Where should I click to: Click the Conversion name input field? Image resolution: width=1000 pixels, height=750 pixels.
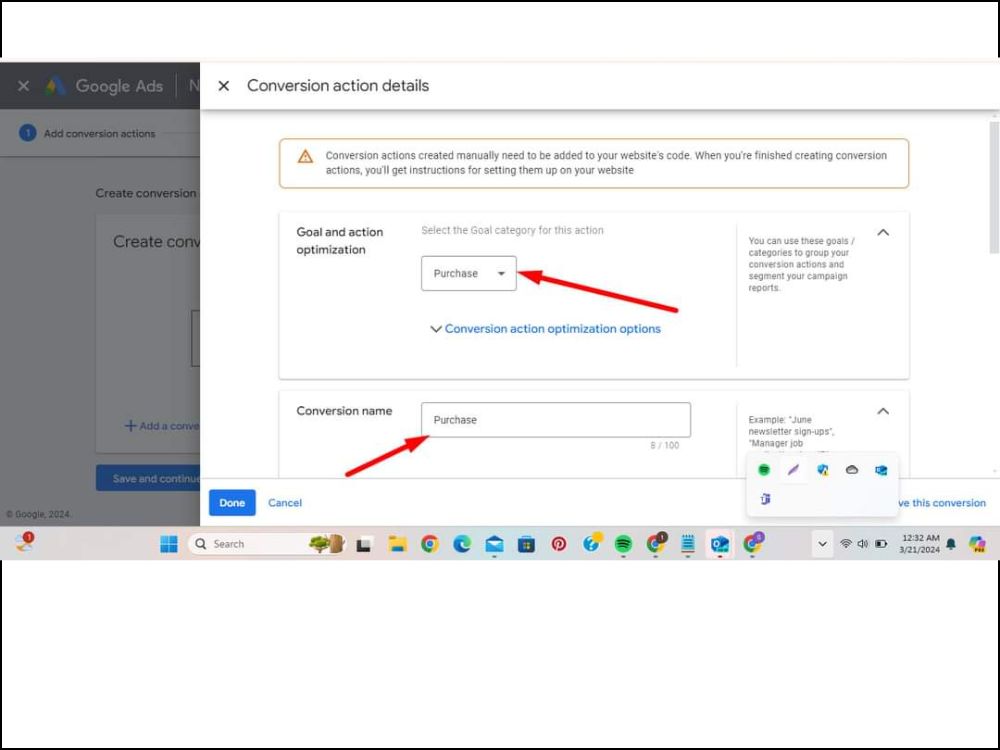[x=555, y=420]
